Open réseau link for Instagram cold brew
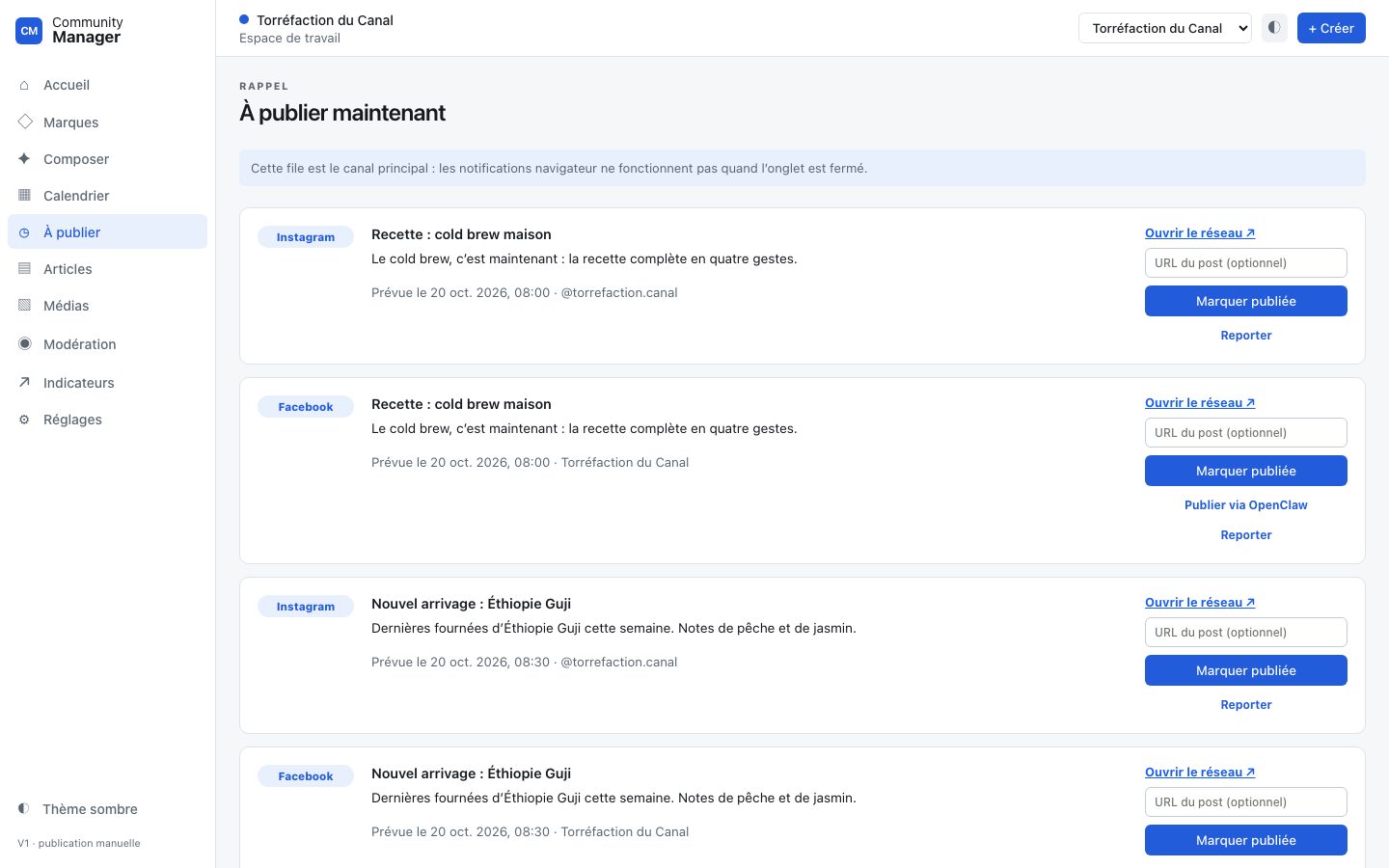The width and height of the screenshot is (1389, 868). [x=1200, y=233]
